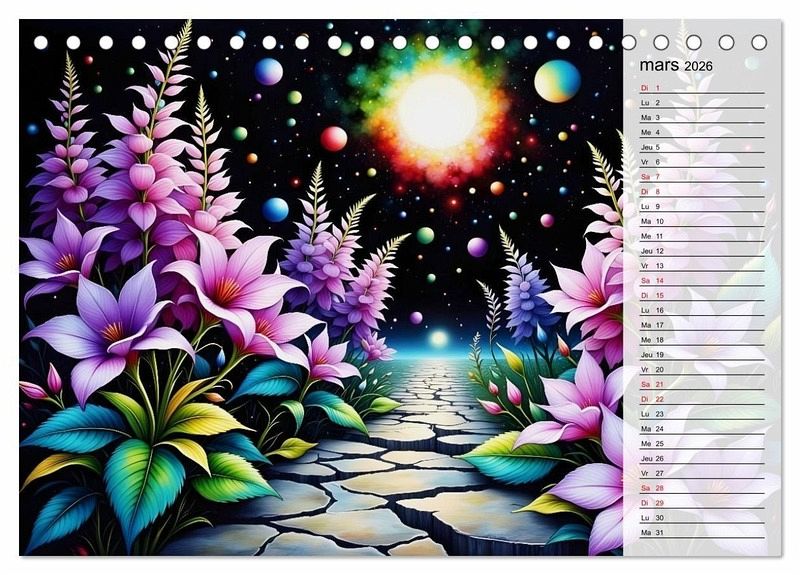Select the 'Me 25' date row

click(x=703, y=443)
